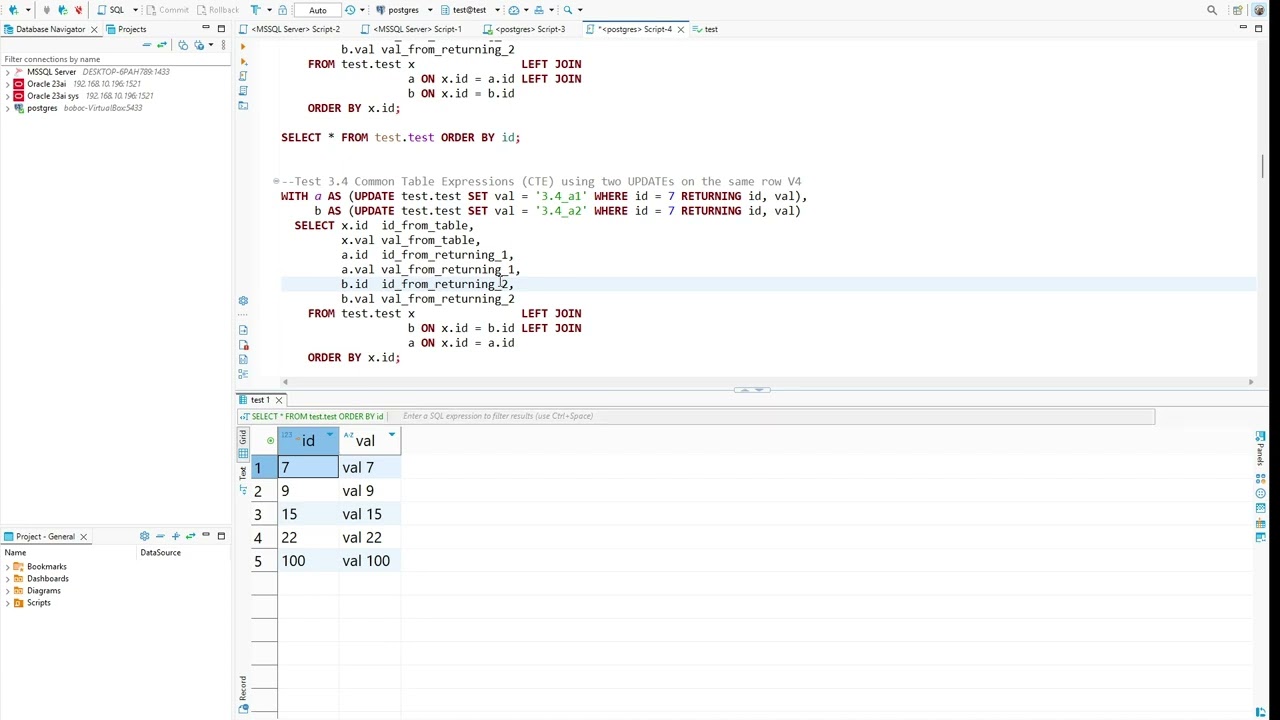The height and width of the screenshot is (720, 1280).
Task: Click the Disconnect red plug icon
Action: pyautogui.click(x=78, y=10)
